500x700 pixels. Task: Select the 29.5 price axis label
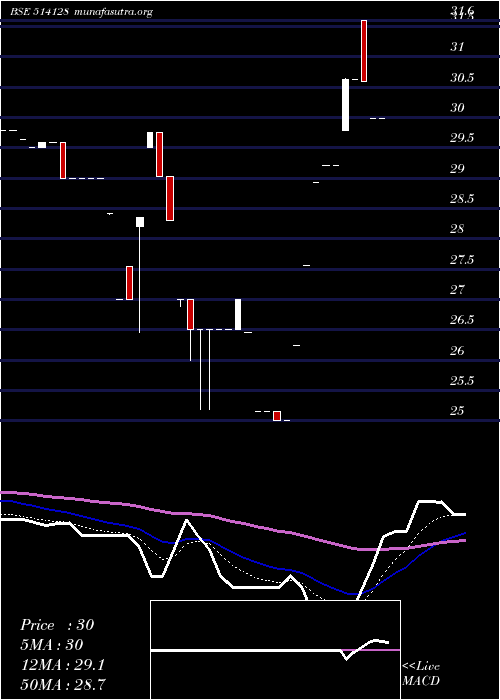[x=462, y=138]
